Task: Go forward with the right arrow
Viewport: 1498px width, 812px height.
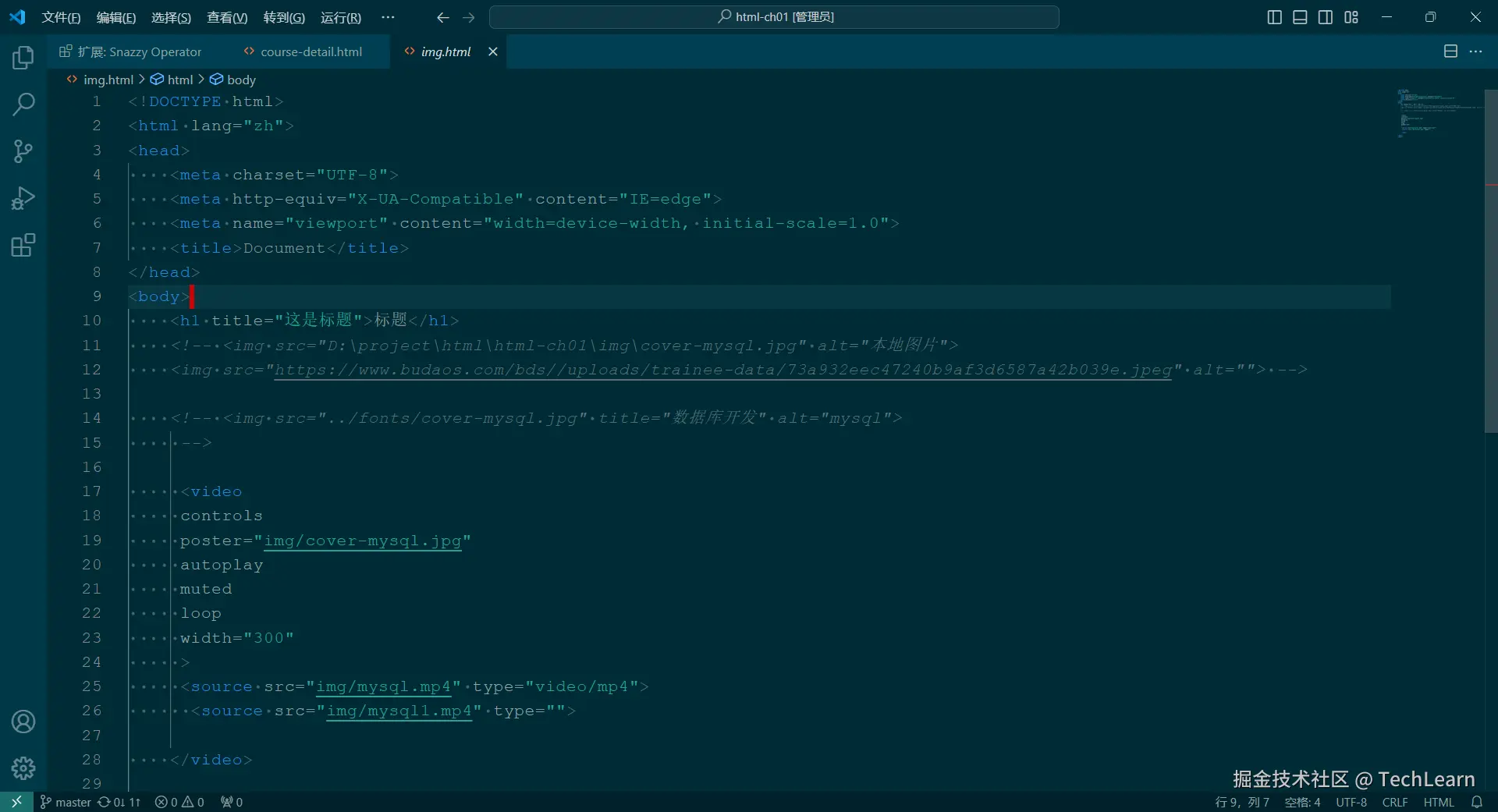Action: coord(468,17)
